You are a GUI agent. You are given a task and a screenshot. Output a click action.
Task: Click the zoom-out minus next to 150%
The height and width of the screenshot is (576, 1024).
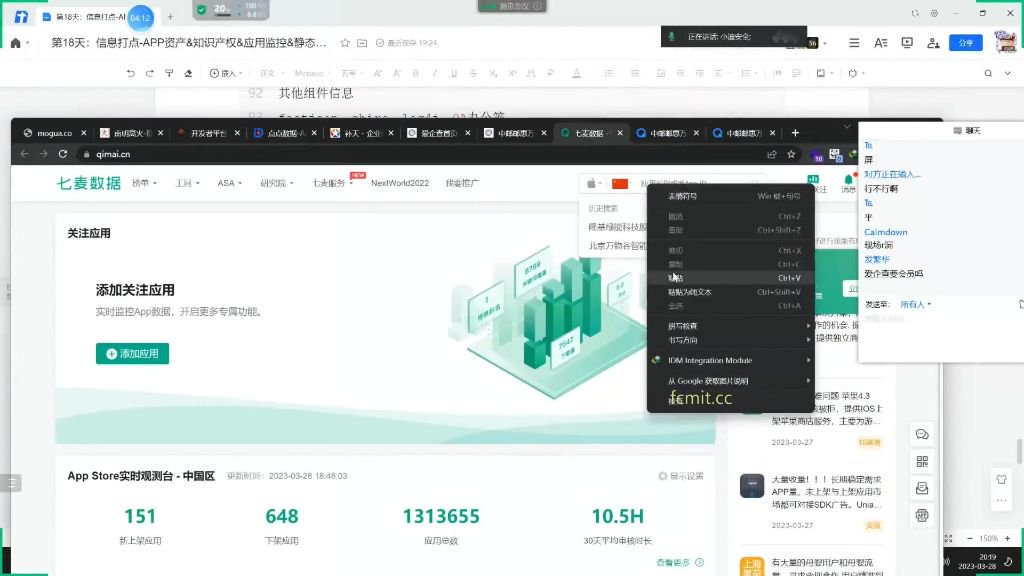[970, 538]
